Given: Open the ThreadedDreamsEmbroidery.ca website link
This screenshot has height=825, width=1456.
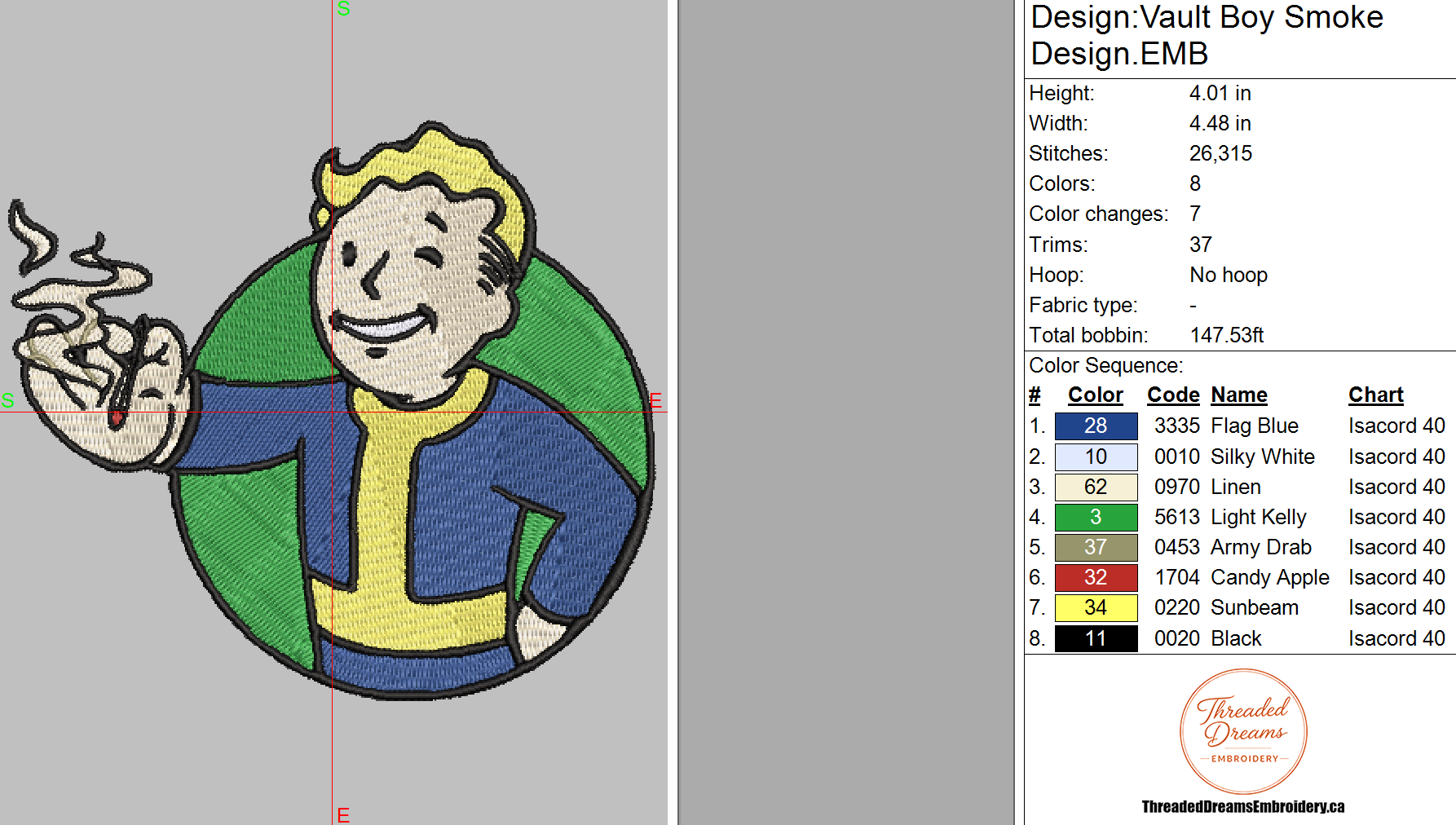Looking at the screenshot, I should coord(1243,806).
